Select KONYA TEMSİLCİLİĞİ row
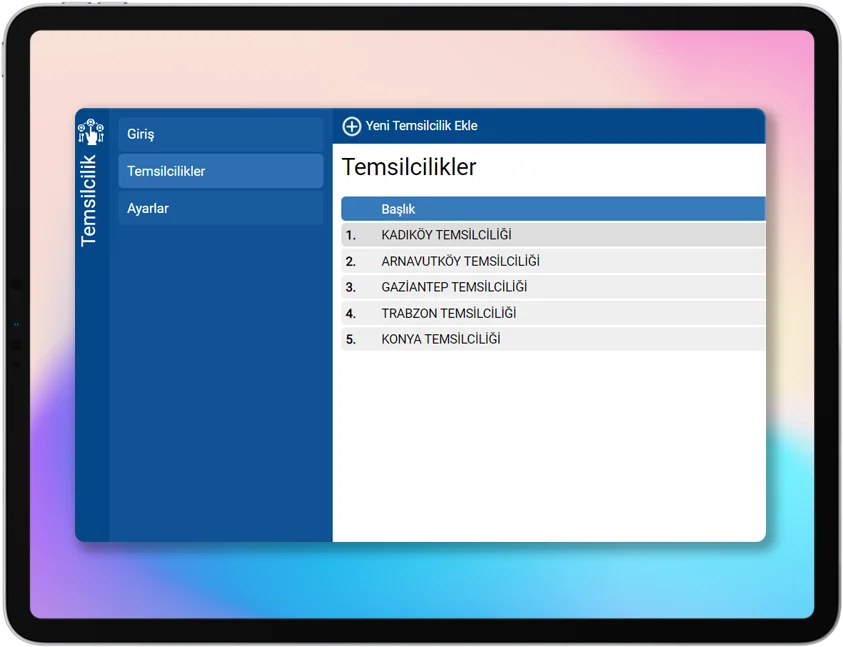The height and width of the screenshot is (647, 843). [441, 339]
